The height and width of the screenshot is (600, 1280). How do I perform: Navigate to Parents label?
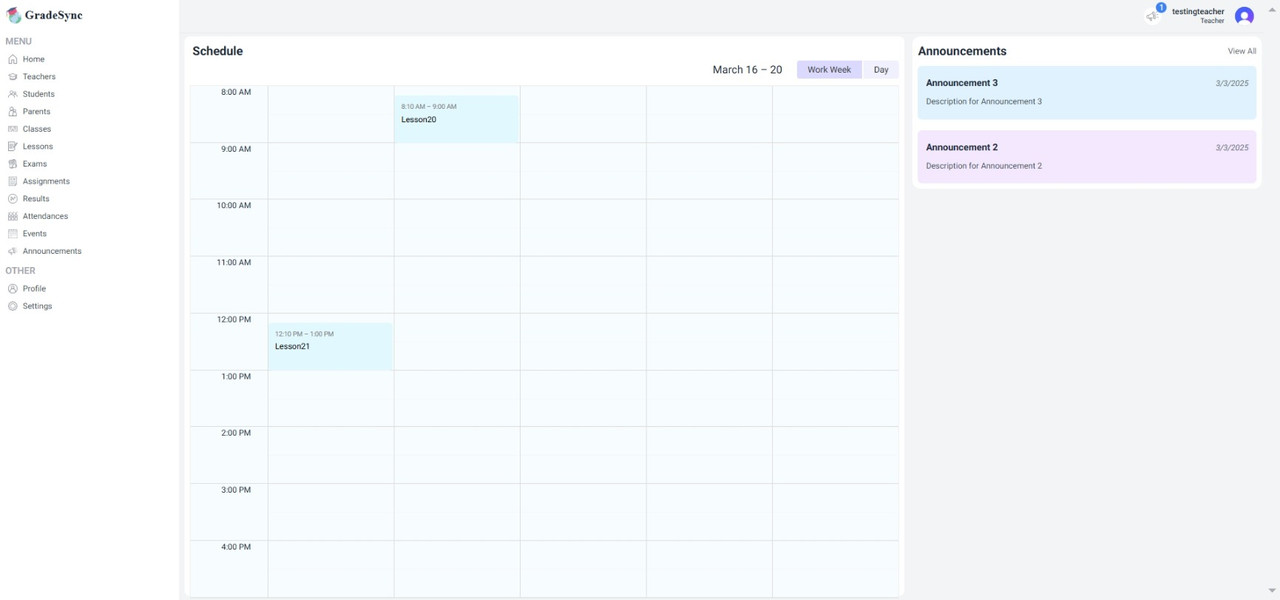coord(37,112)
